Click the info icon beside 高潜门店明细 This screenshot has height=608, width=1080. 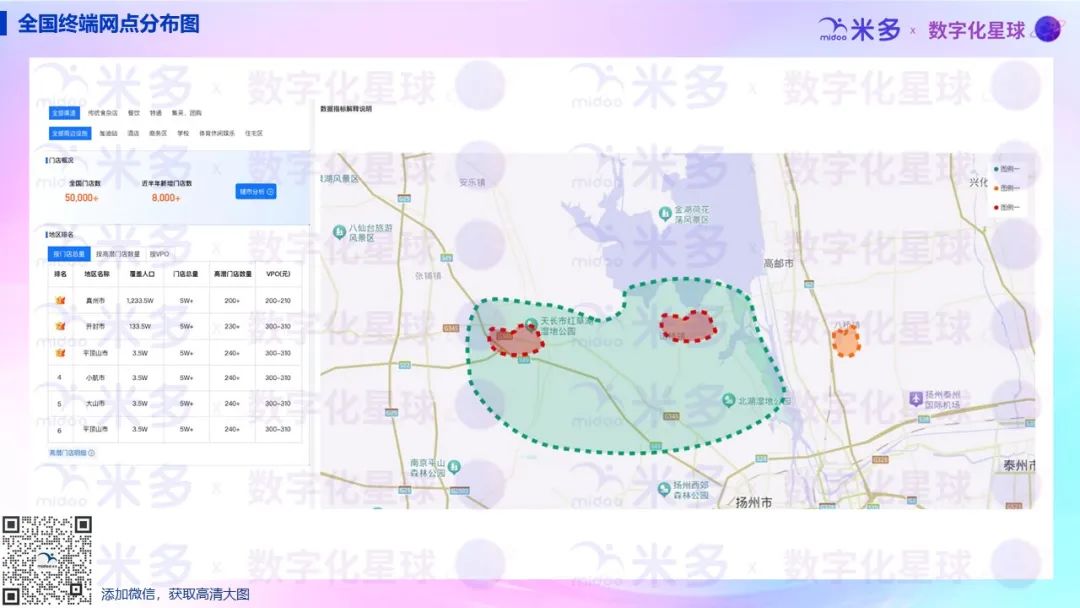click(92, 453)
